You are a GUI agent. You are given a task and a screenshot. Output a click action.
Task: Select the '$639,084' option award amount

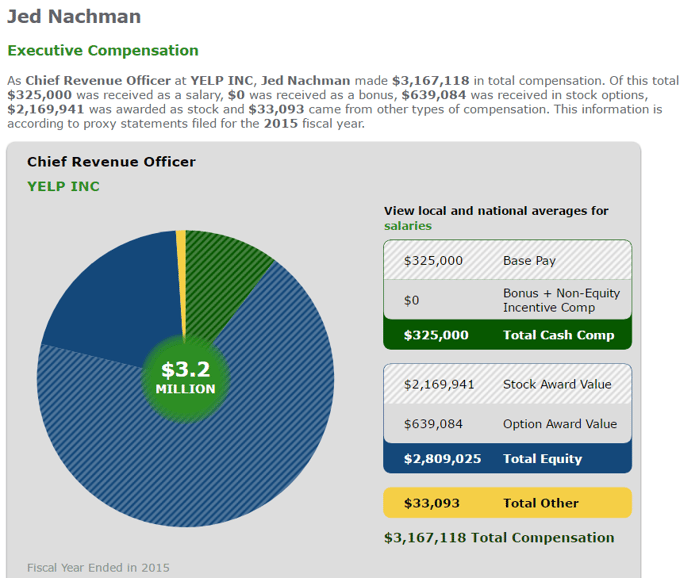[x=433, y=424]
